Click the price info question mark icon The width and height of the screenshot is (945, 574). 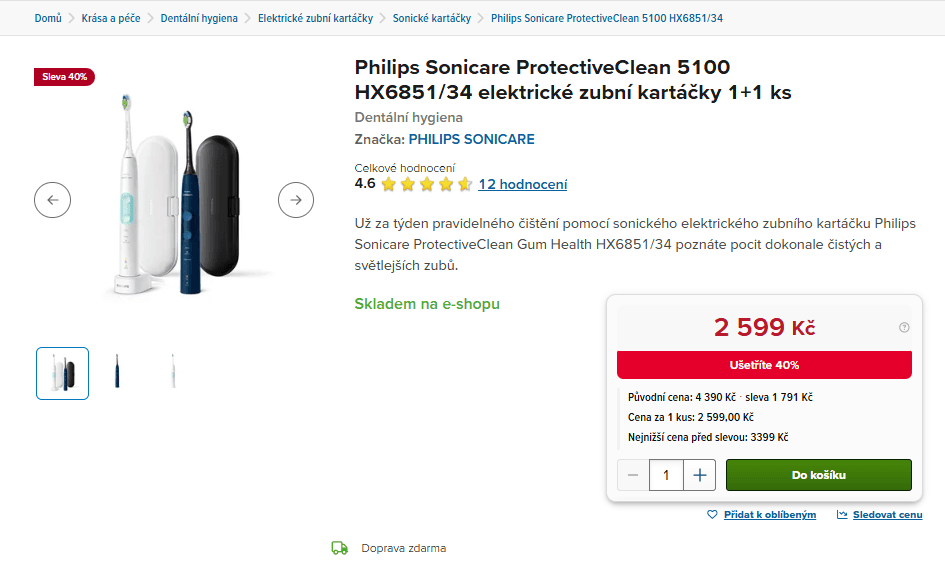[904, 327]
